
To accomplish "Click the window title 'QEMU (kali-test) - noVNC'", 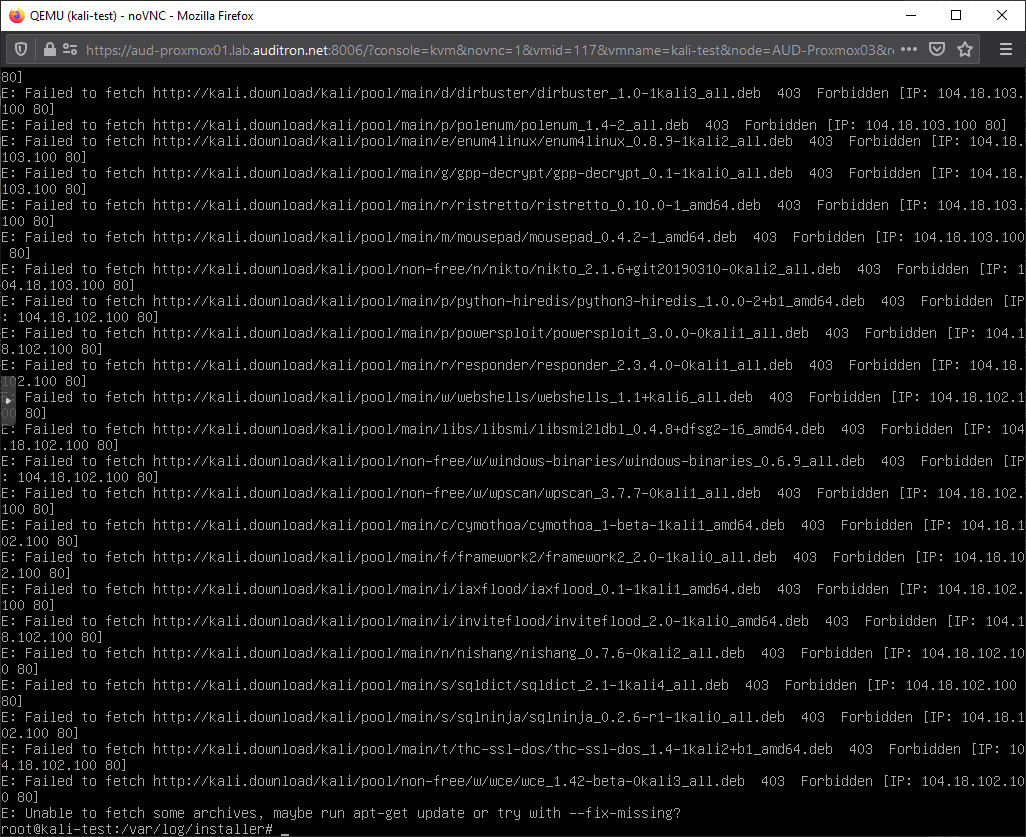I will point(134,15).
